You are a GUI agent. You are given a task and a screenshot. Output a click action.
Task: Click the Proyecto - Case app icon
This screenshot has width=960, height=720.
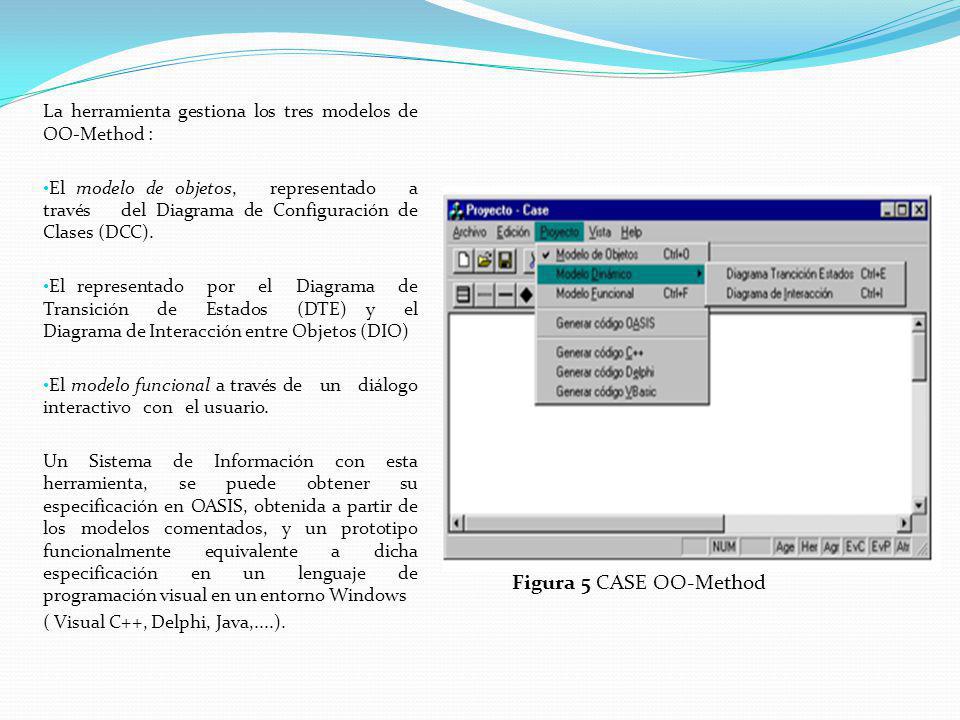click(456, 211)
